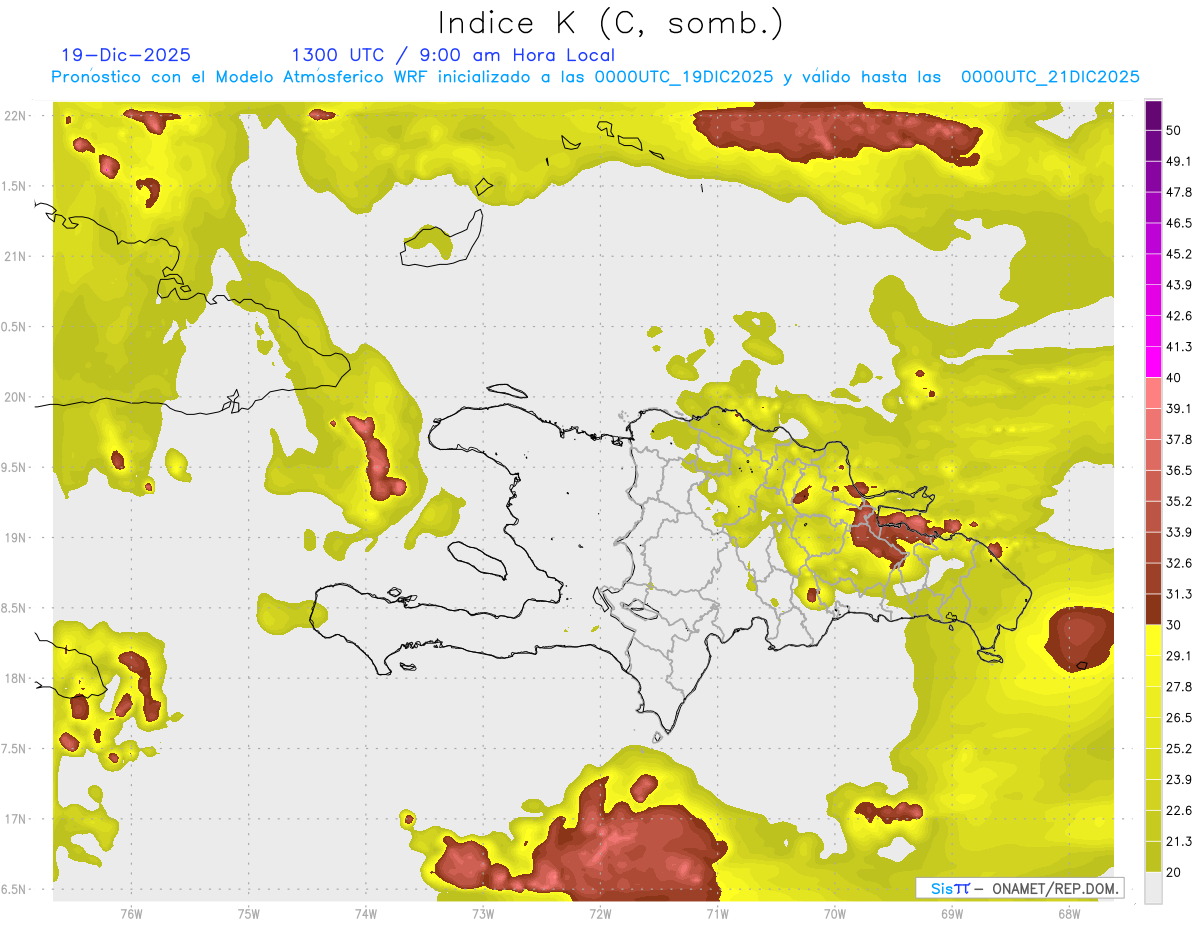The image size is (1200, 927).
Task: Click the latitude label "19N"
Action: [17, 537]
